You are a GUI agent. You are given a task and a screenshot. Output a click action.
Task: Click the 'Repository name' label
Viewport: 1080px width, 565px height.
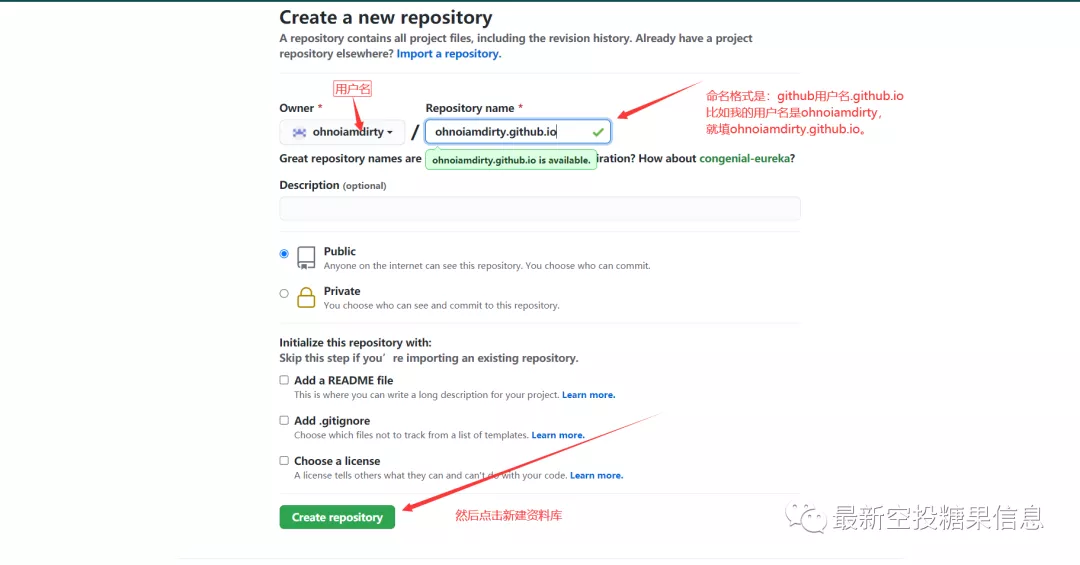tap(470, 108)
